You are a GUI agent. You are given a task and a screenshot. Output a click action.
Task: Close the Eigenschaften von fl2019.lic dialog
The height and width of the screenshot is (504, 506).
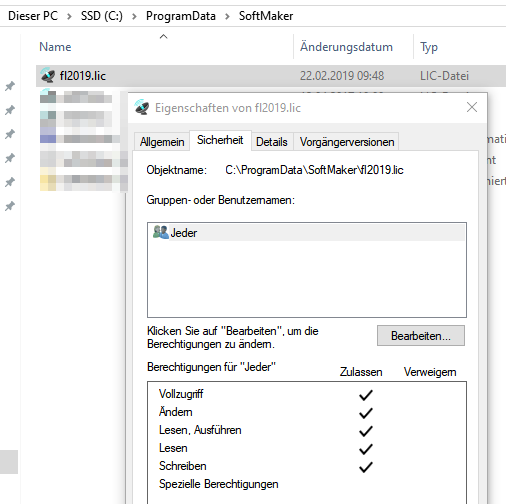472,107
